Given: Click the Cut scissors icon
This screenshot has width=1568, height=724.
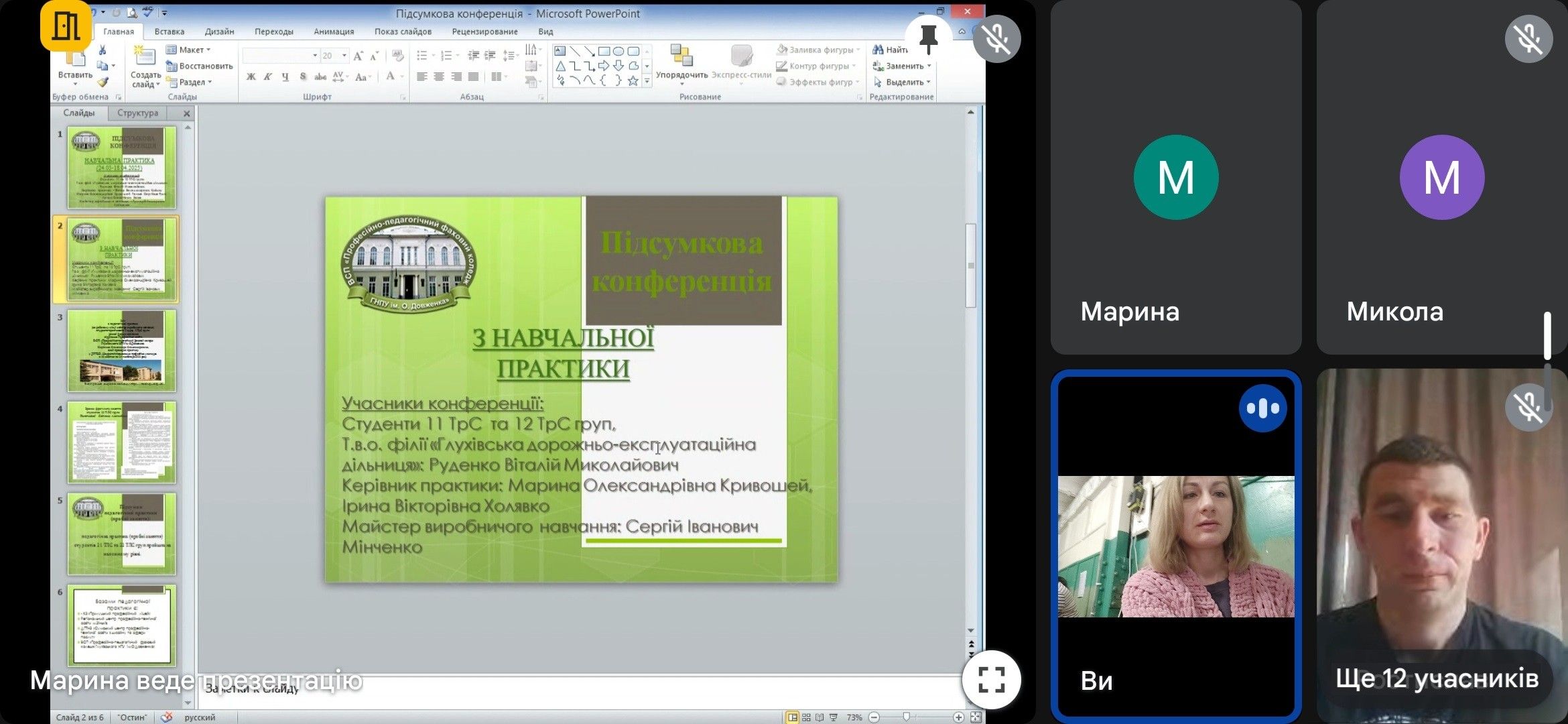Looking at the screenshot, I should coord(103,50).
